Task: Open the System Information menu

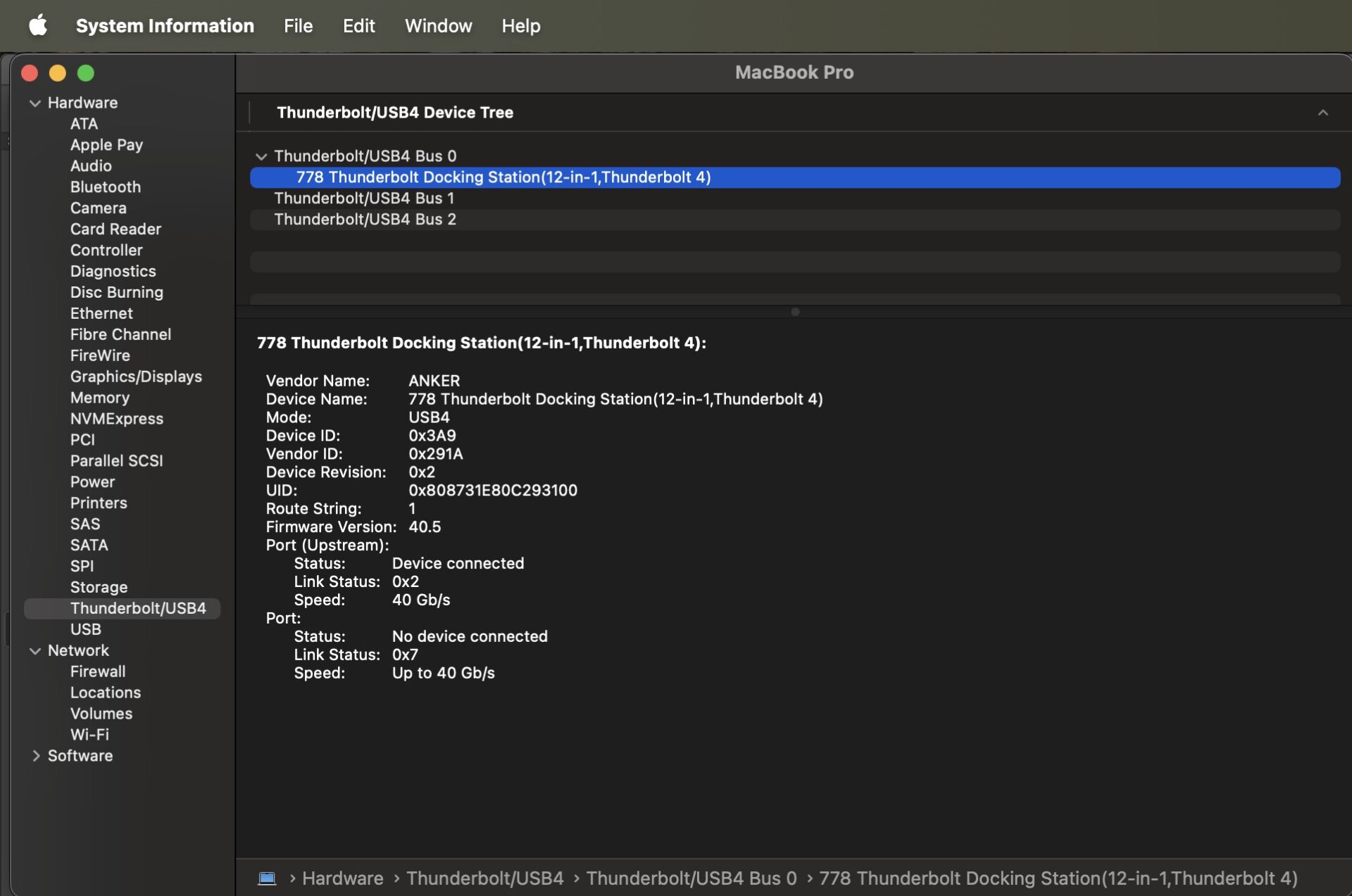Action: click(165, 25)
